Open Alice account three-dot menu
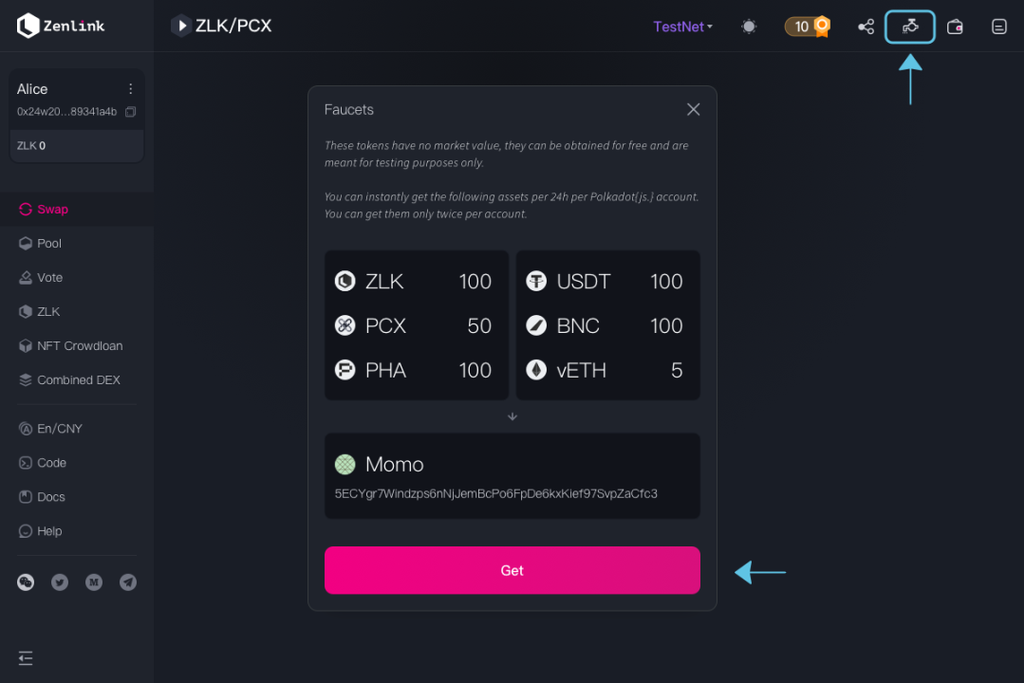The width and height of the screenshot is (1024, 683). click(131, 89)
